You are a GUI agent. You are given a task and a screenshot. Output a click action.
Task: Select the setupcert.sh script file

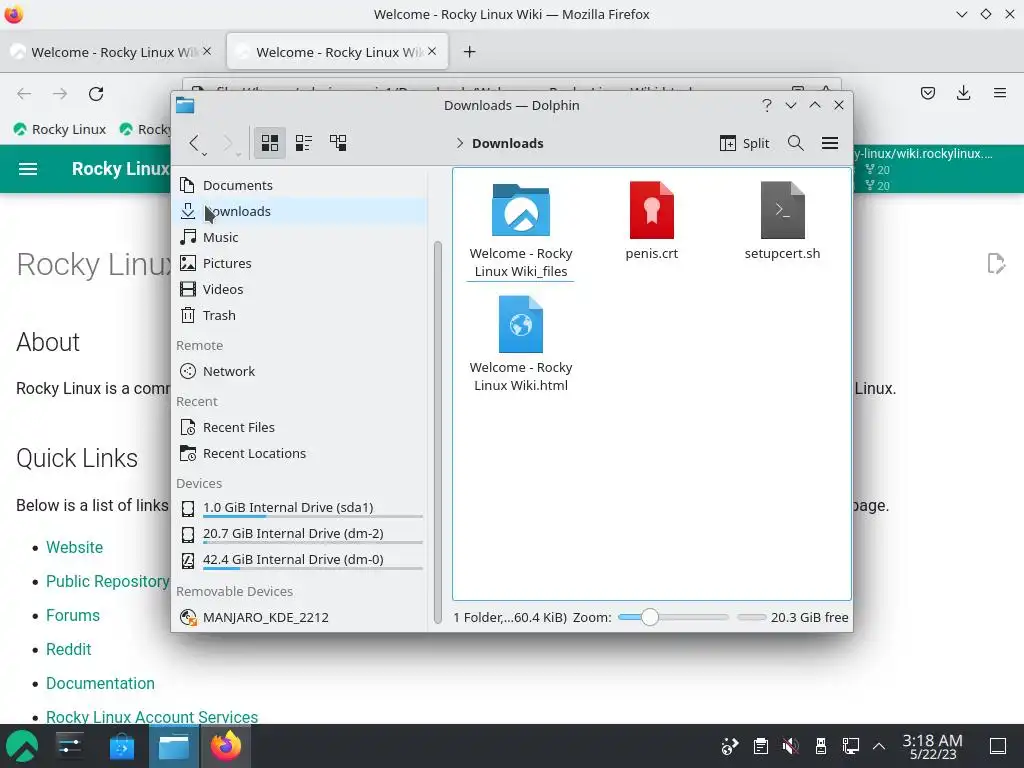pos(782,221)
